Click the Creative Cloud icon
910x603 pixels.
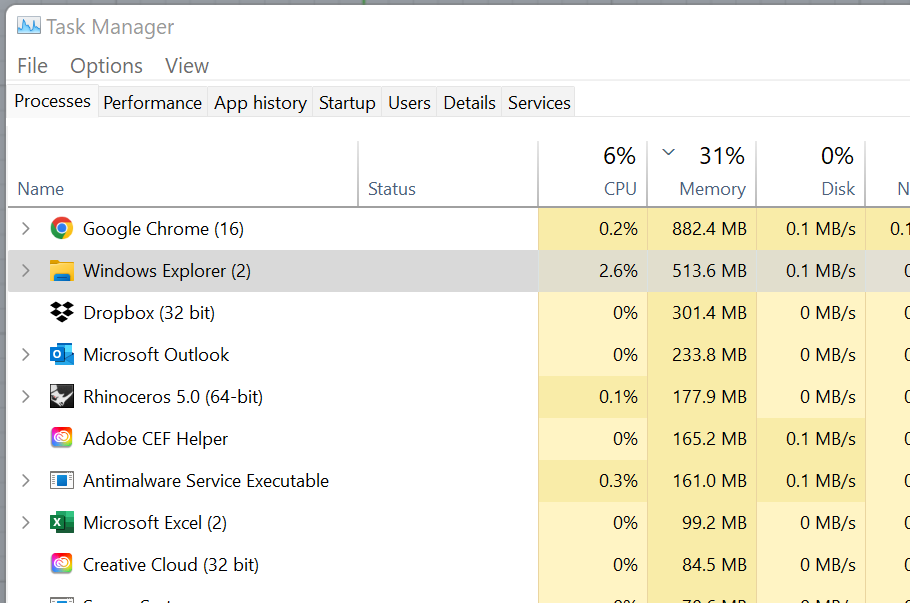[62, 564]
